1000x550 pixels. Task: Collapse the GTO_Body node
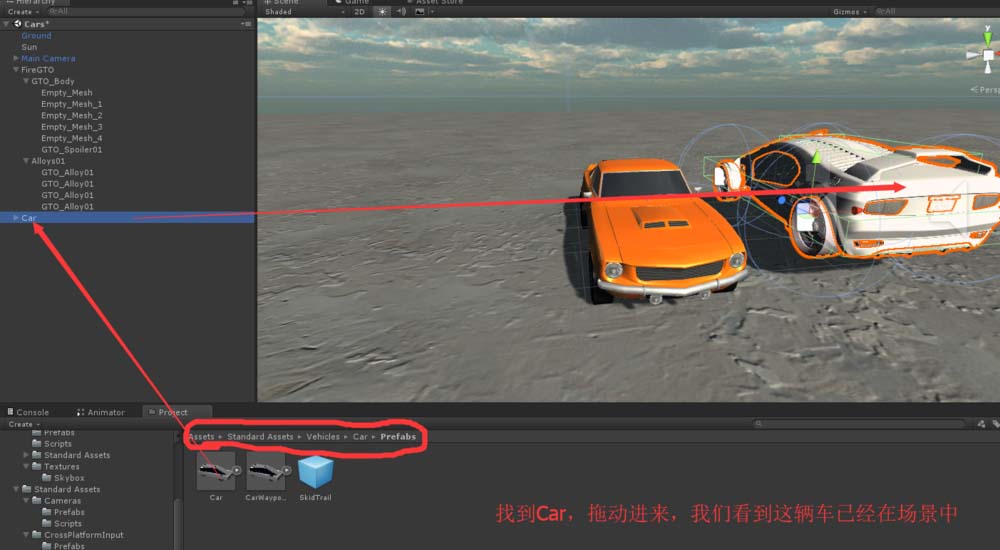(x=26, y=81)
